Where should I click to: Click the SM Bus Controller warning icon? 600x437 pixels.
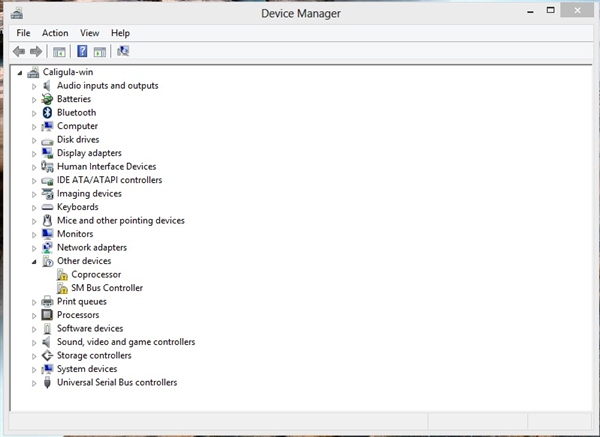(62, 288)
